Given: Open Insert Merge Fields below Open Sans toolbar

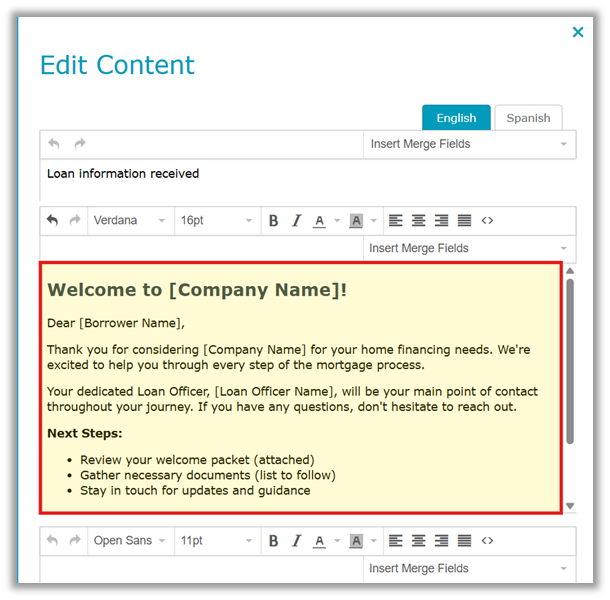Looking at the screenshot, I should [x=469, y=568].
